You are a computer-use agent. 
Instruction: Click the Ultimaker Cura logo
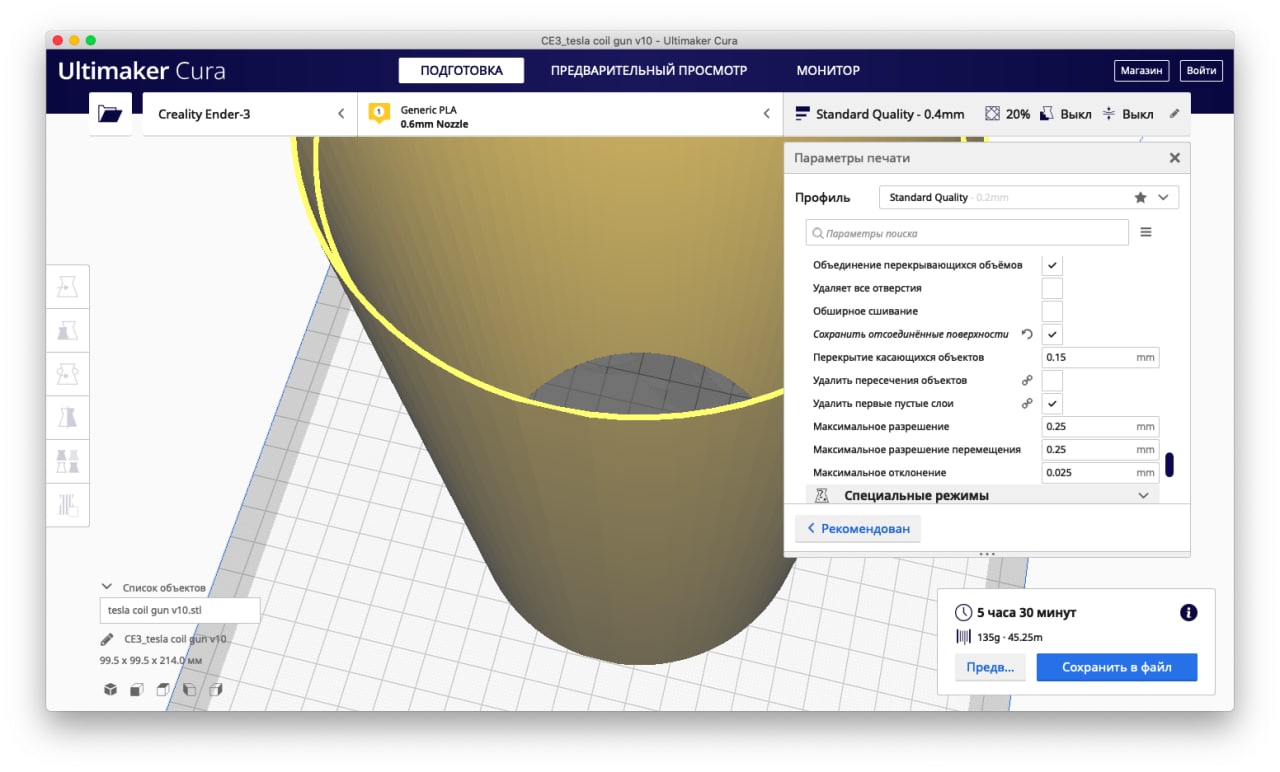[141, 71]
